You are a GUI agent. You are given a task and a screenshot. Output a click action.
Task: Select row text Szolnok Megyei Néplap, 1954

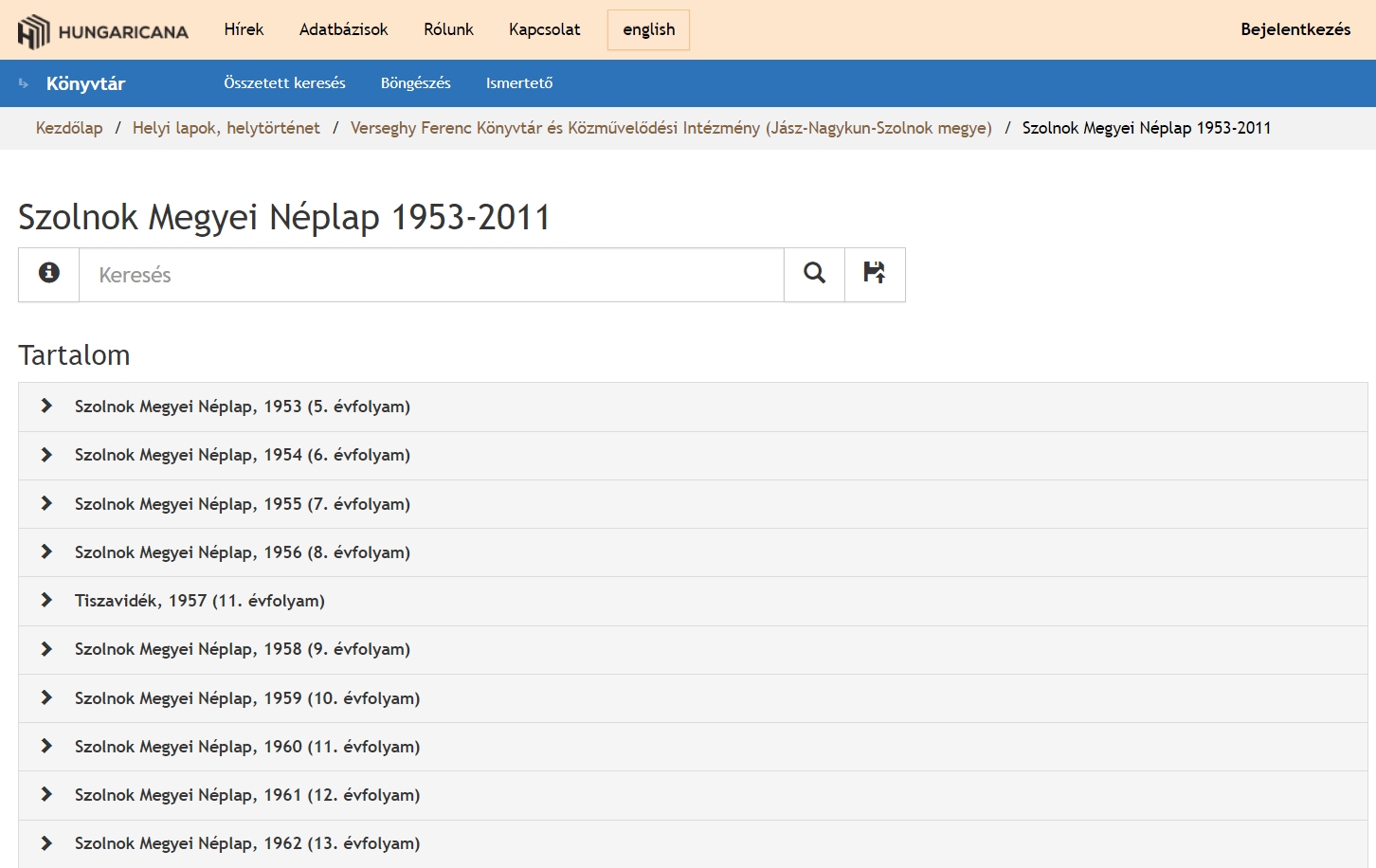click(x=243, y=455)
